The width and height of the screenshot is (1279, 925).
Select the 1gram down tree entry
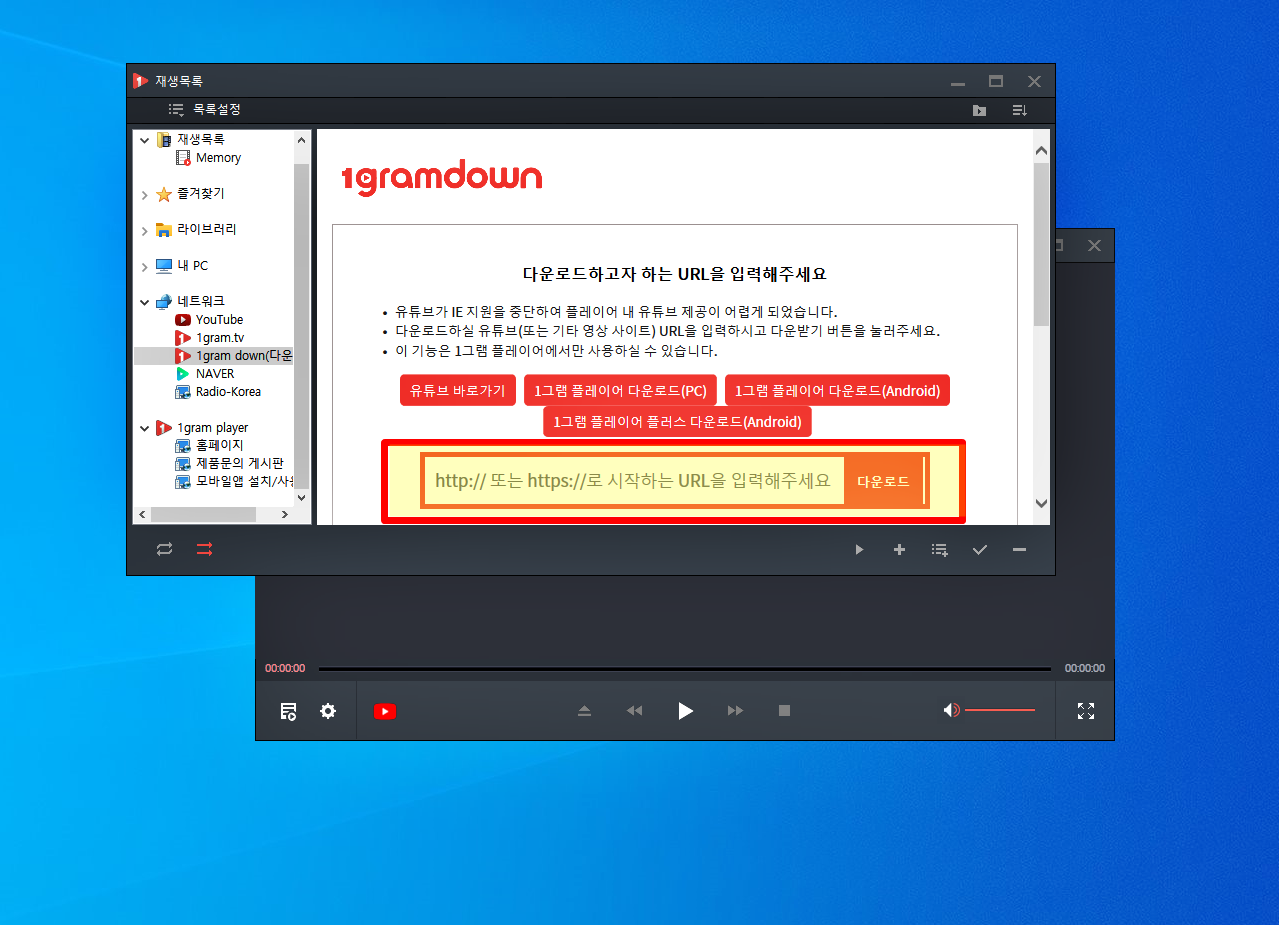tap(244, 356)
